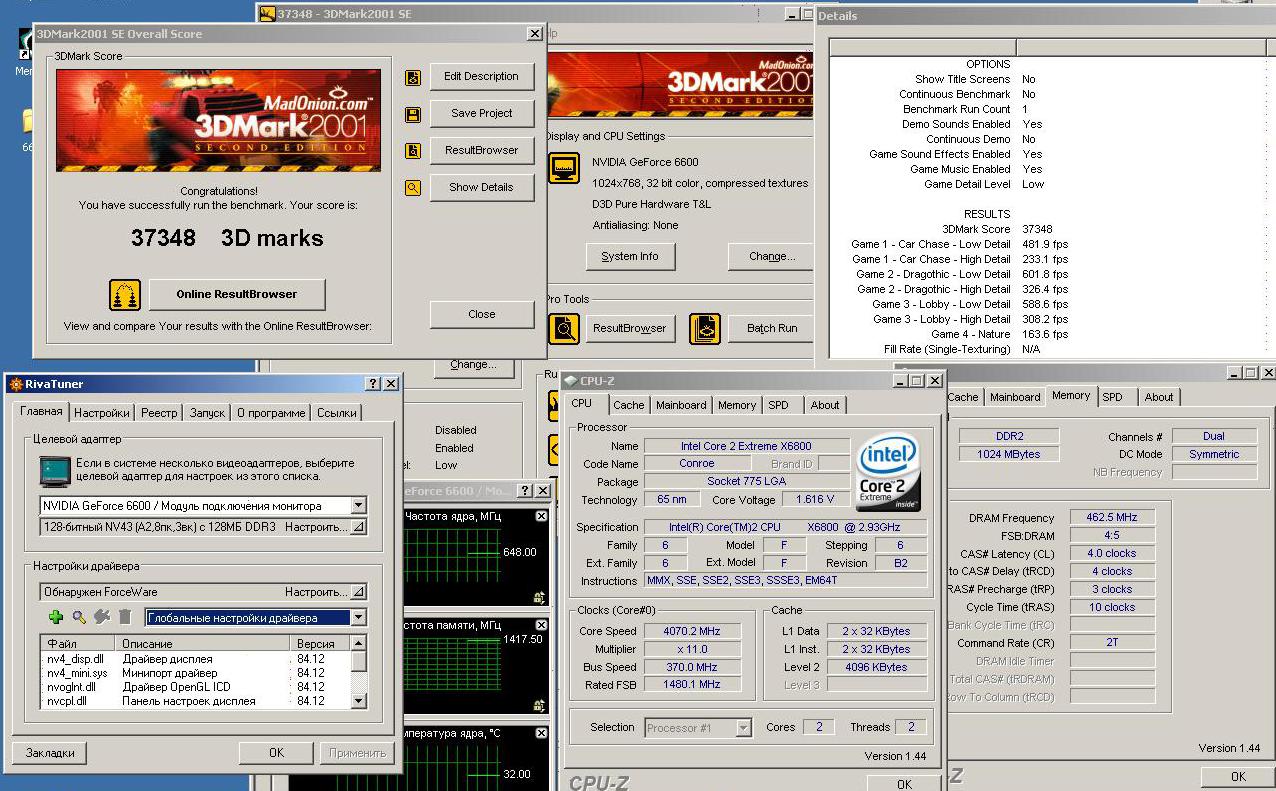Open the Mainboard tab in the front CPU-Z window
1276x791 pixels.
pos(681,405)
